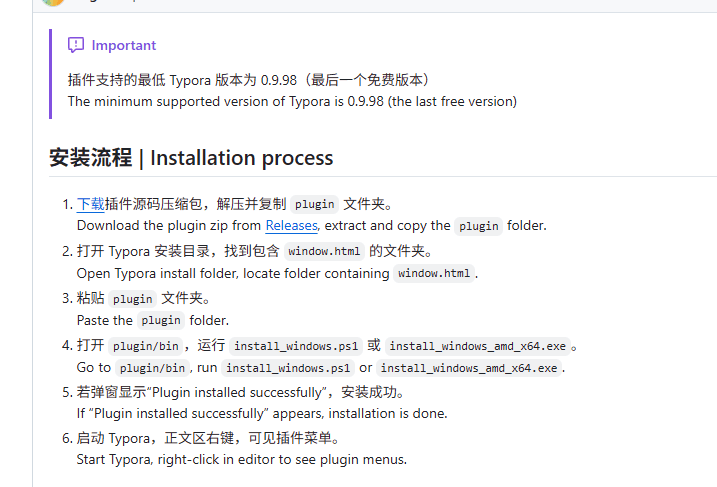Click the plugin code tag after 'Paste the'
The width and height of the screenshot is (717, 487).
161,321
